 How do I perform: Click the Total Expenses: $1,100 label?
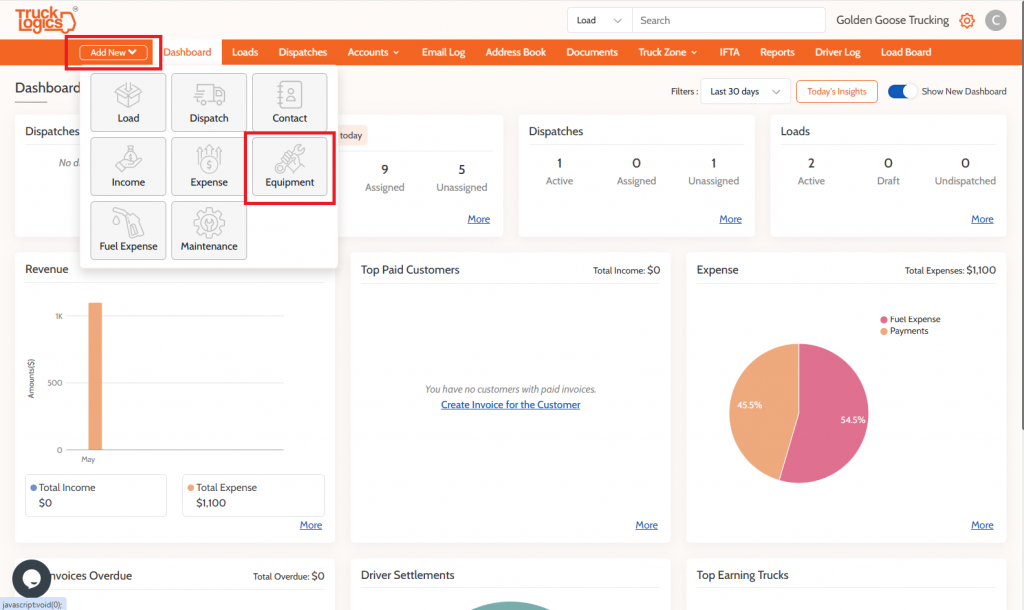950,270
